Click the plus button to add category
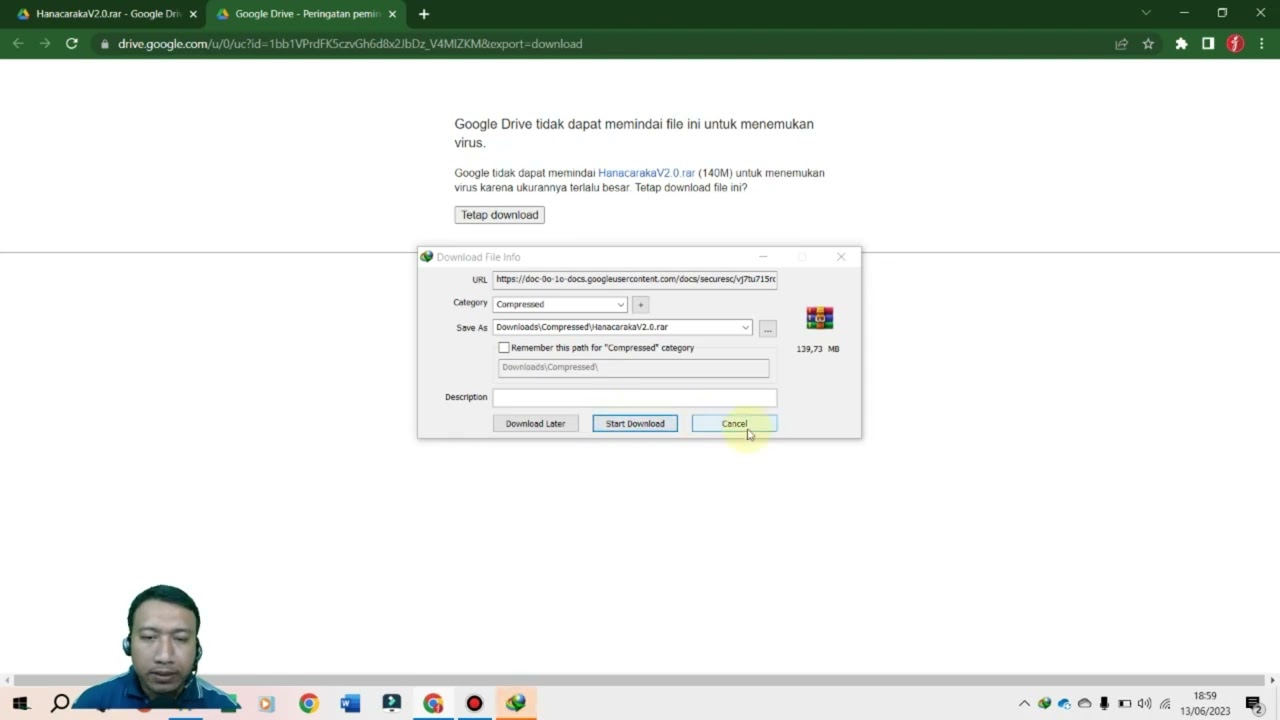The image size is (1280, 720). (x=641, y=304)
